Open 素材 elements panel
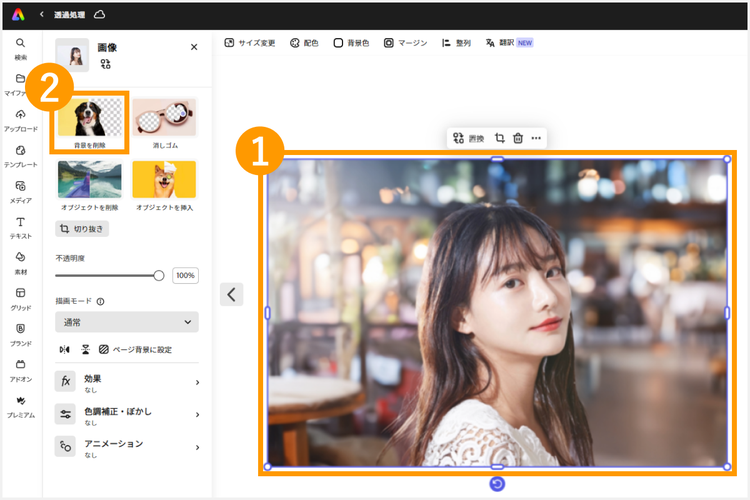The height and width of the screenshot is (500, 750). coord(21,264)
